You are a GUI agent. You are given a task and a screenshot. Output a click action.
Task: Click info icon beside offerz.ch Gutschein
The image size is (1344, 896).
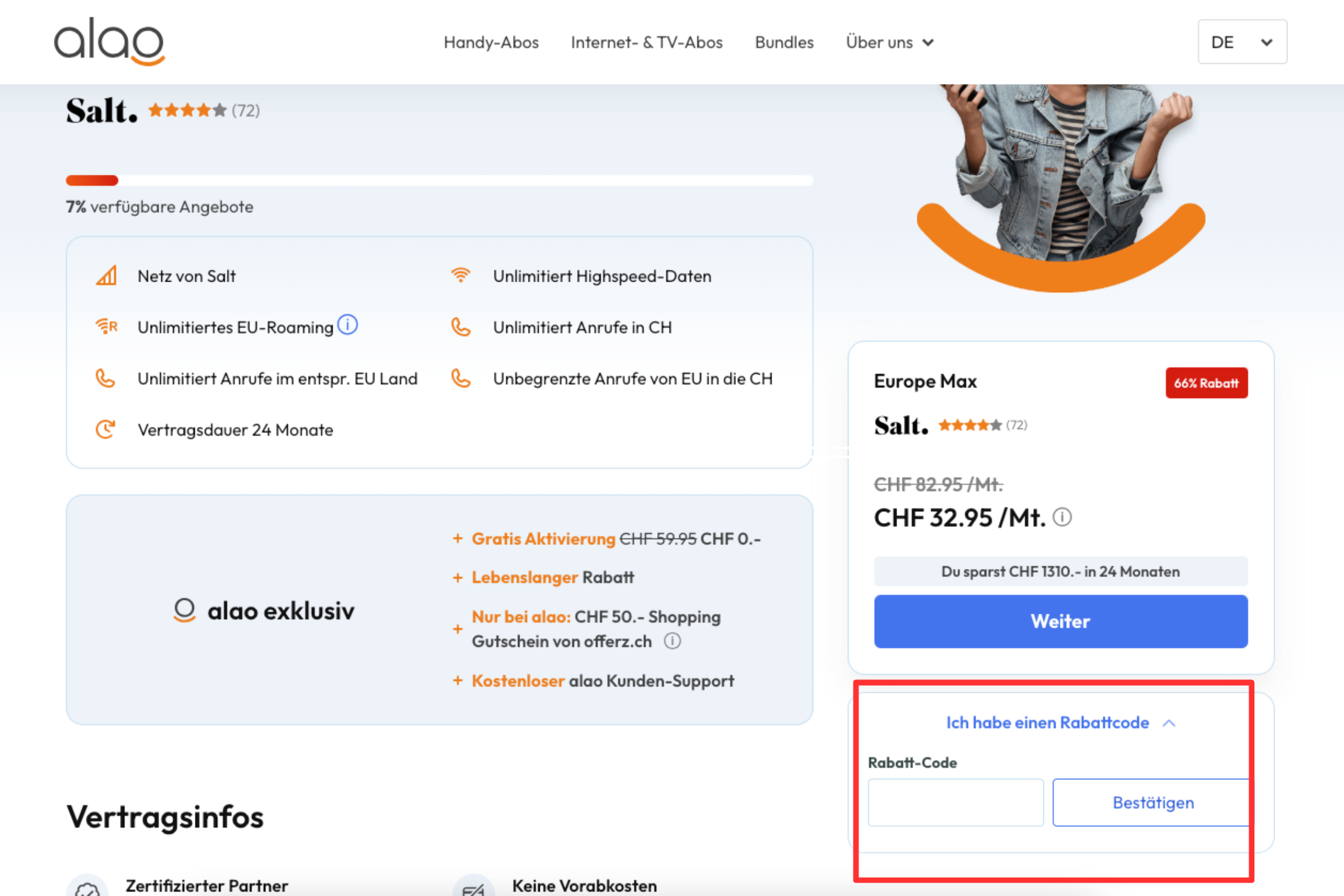pos(672,641)
